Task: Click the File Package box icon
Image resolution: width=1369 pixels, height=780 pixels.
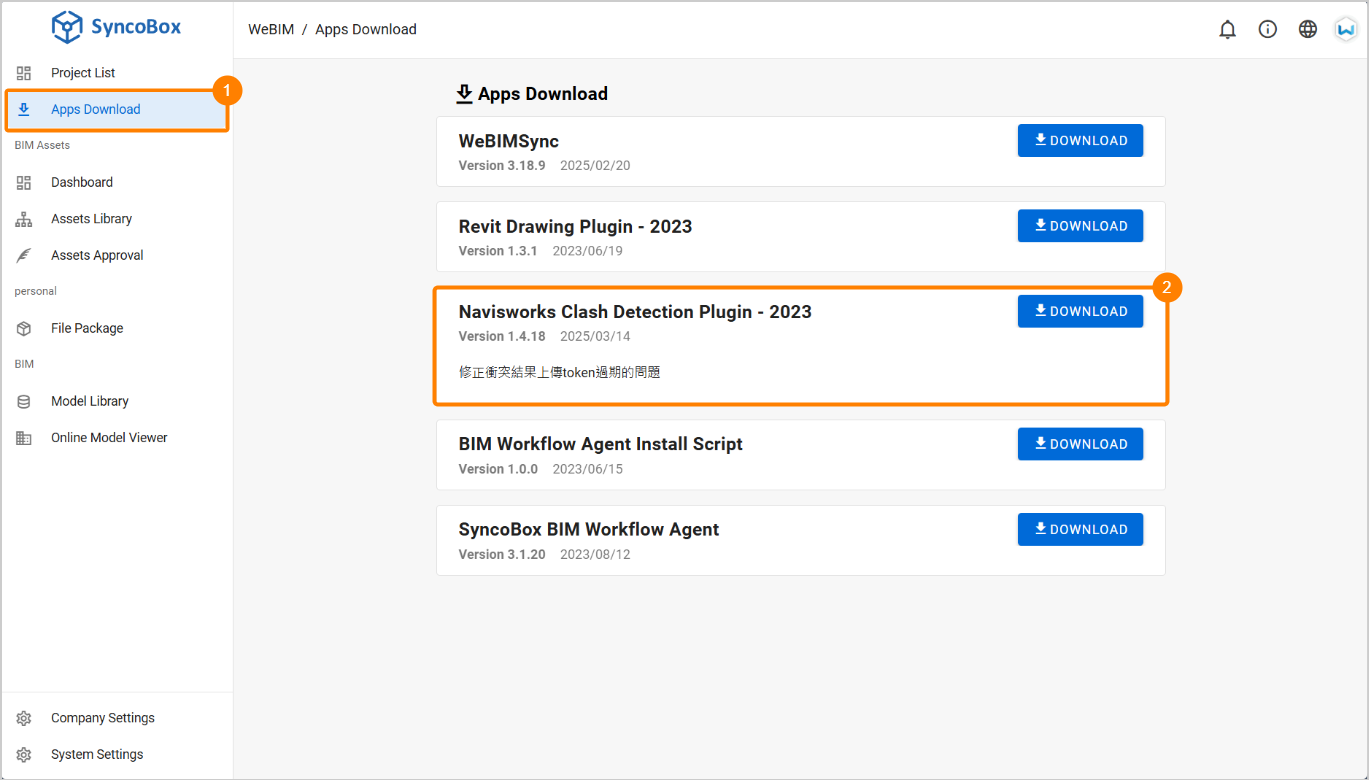Action: click(24, 328)
